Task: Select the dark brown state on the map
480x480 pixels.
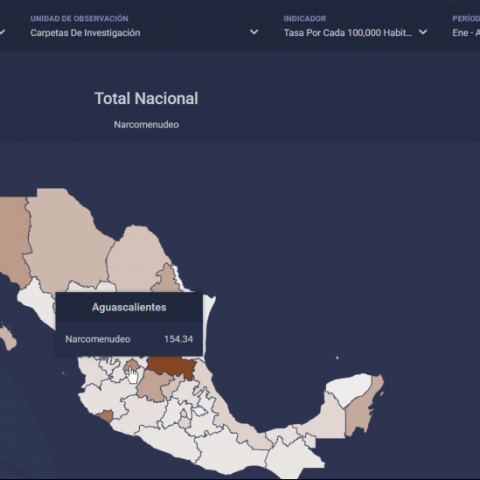Action: pos(172,366)
